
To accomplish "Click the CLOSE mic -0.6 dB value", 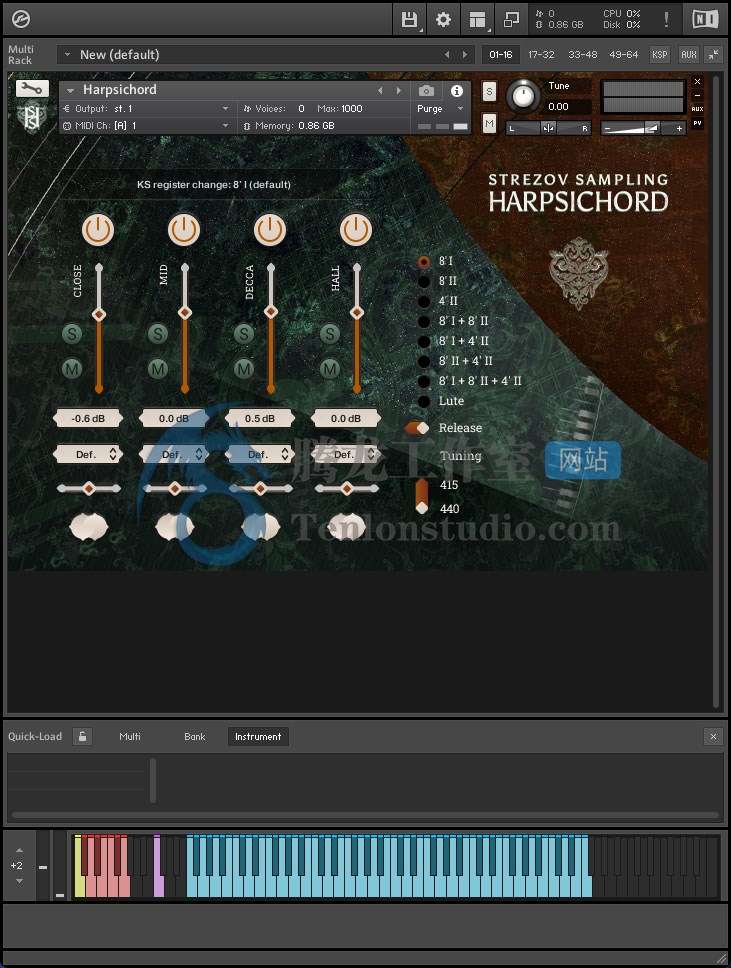I will pyautogui.click(x=88, y=419).
